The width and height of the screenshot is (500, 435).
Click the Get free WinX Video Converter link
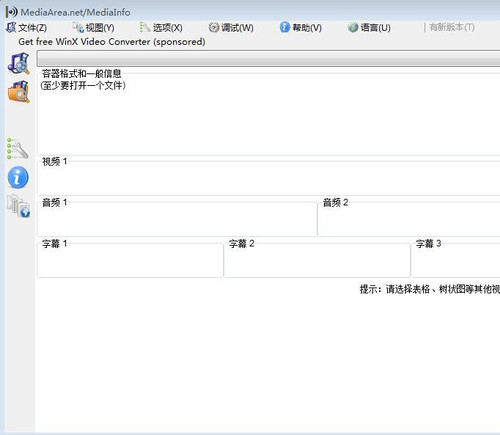[x=112, y=42]
